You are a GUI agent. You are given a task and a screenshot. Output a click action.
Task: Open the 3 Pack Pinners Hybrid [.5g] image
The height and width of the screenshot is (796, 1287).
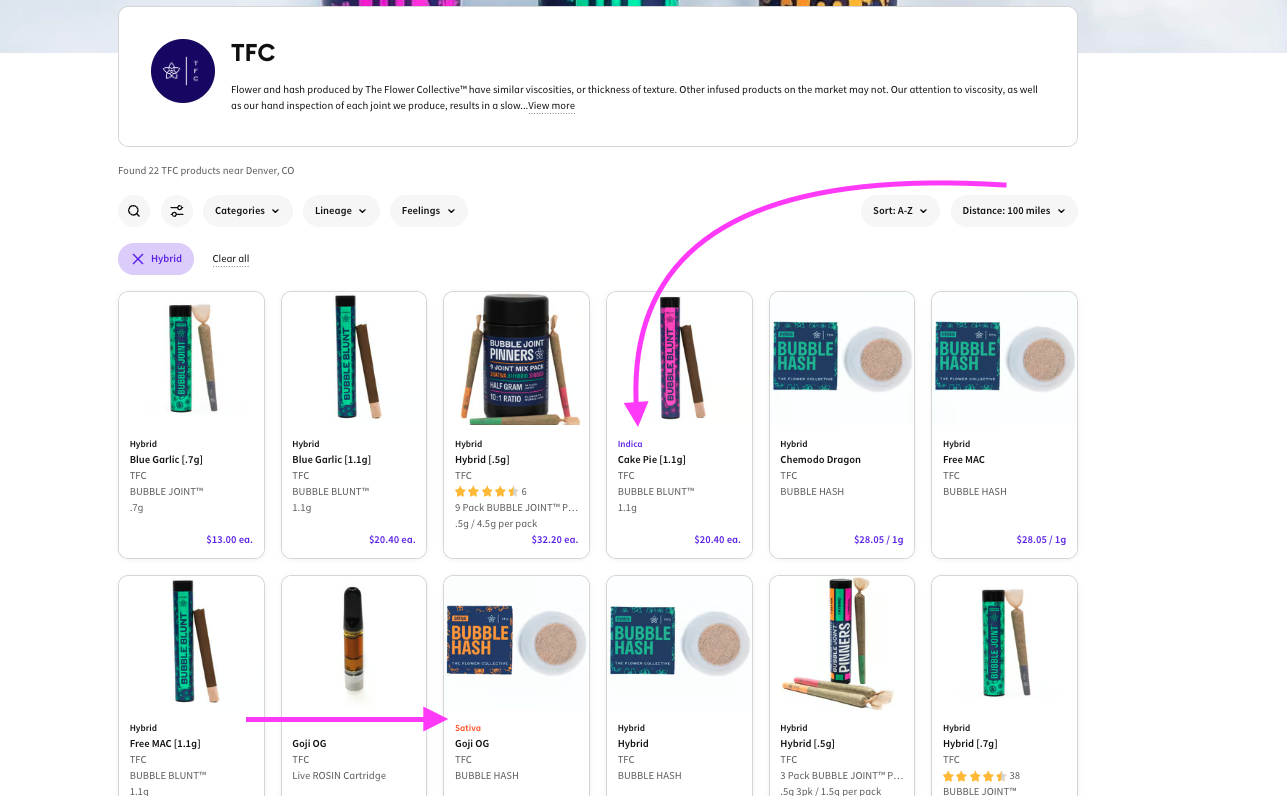pos(841,642)
